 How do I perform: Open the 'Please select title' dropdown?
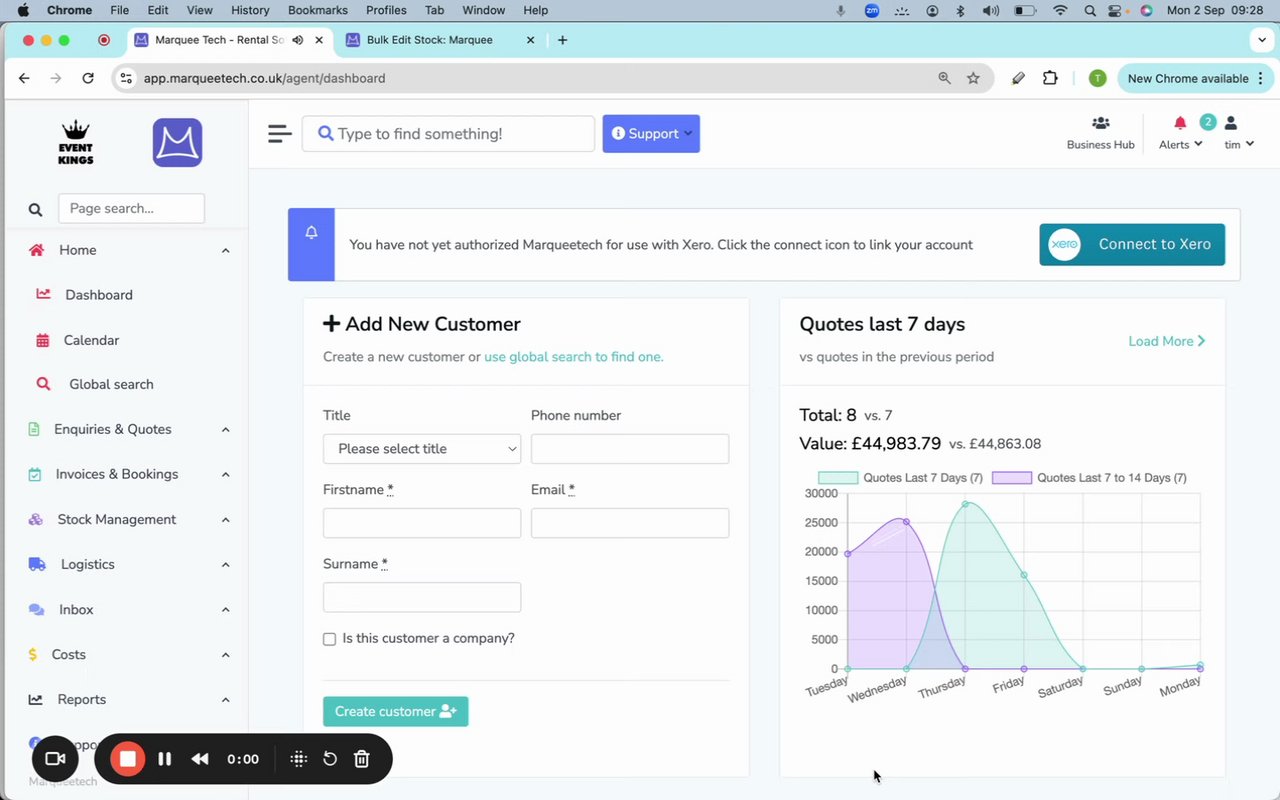(x=422, y=449)
